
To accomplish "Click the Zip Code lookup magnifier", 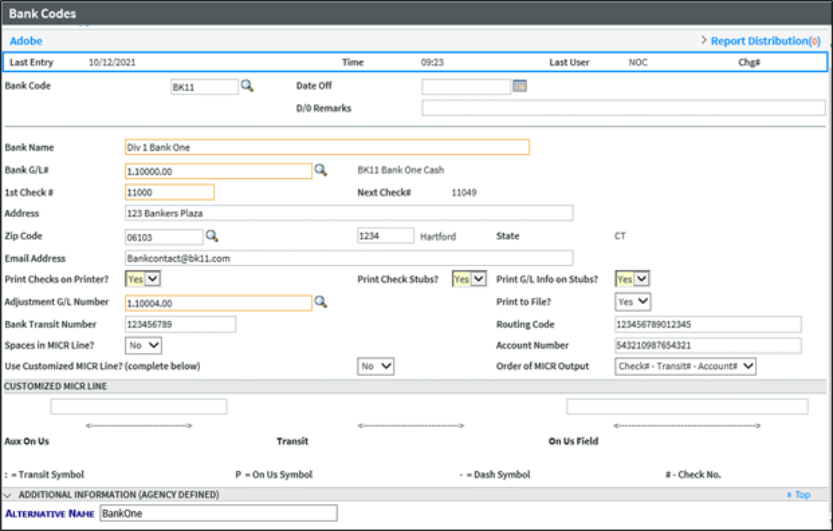I will point(212,236).
